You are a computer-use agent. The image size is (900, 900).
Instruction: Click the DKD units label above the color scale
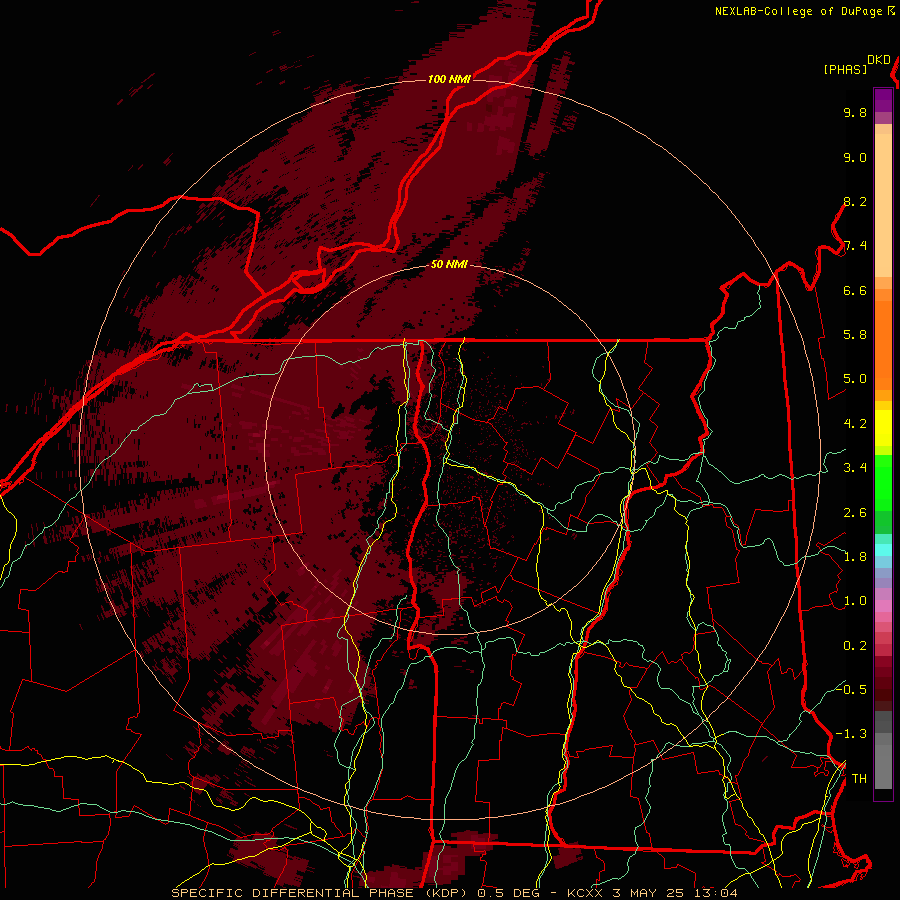879,60
